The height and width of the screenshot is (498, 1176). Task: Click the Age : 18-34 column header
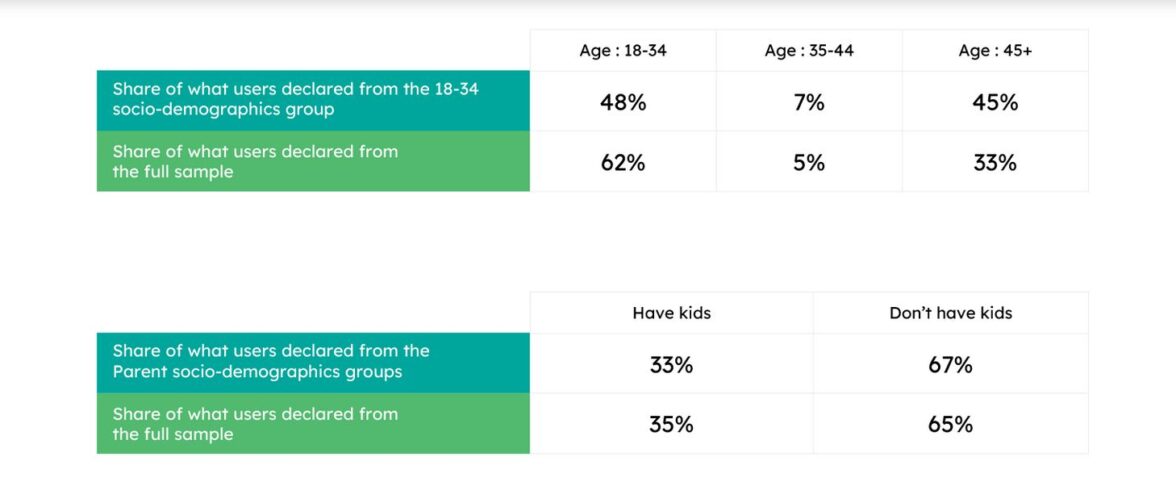623,51
